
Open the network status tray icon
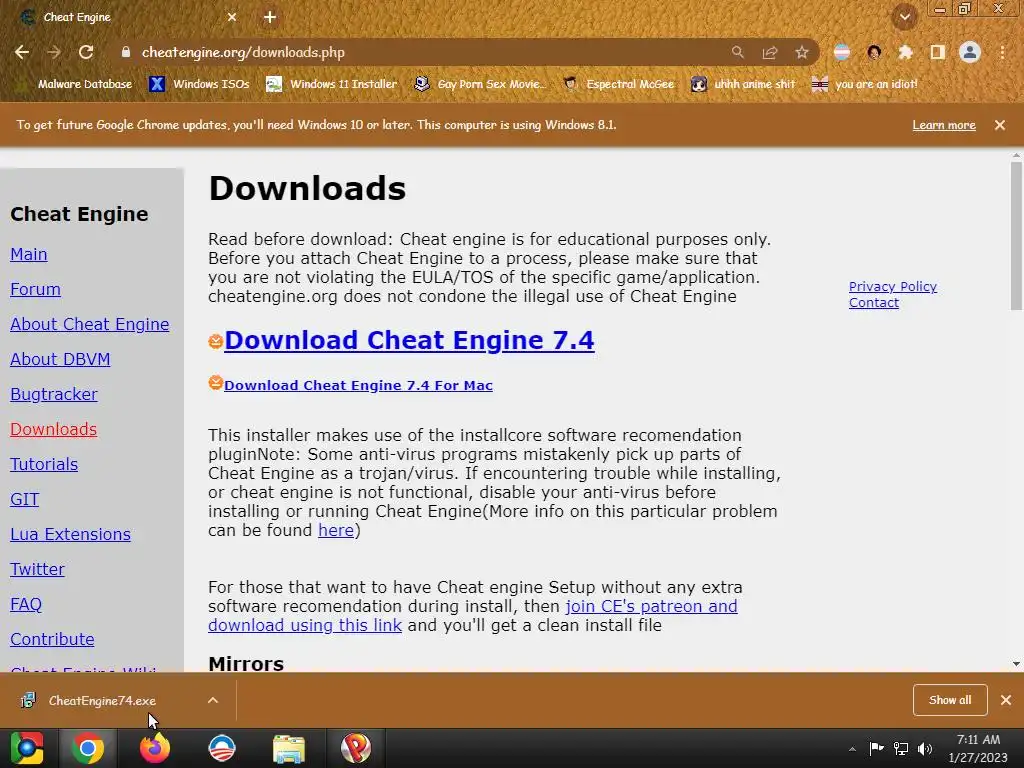click(901, 749)
